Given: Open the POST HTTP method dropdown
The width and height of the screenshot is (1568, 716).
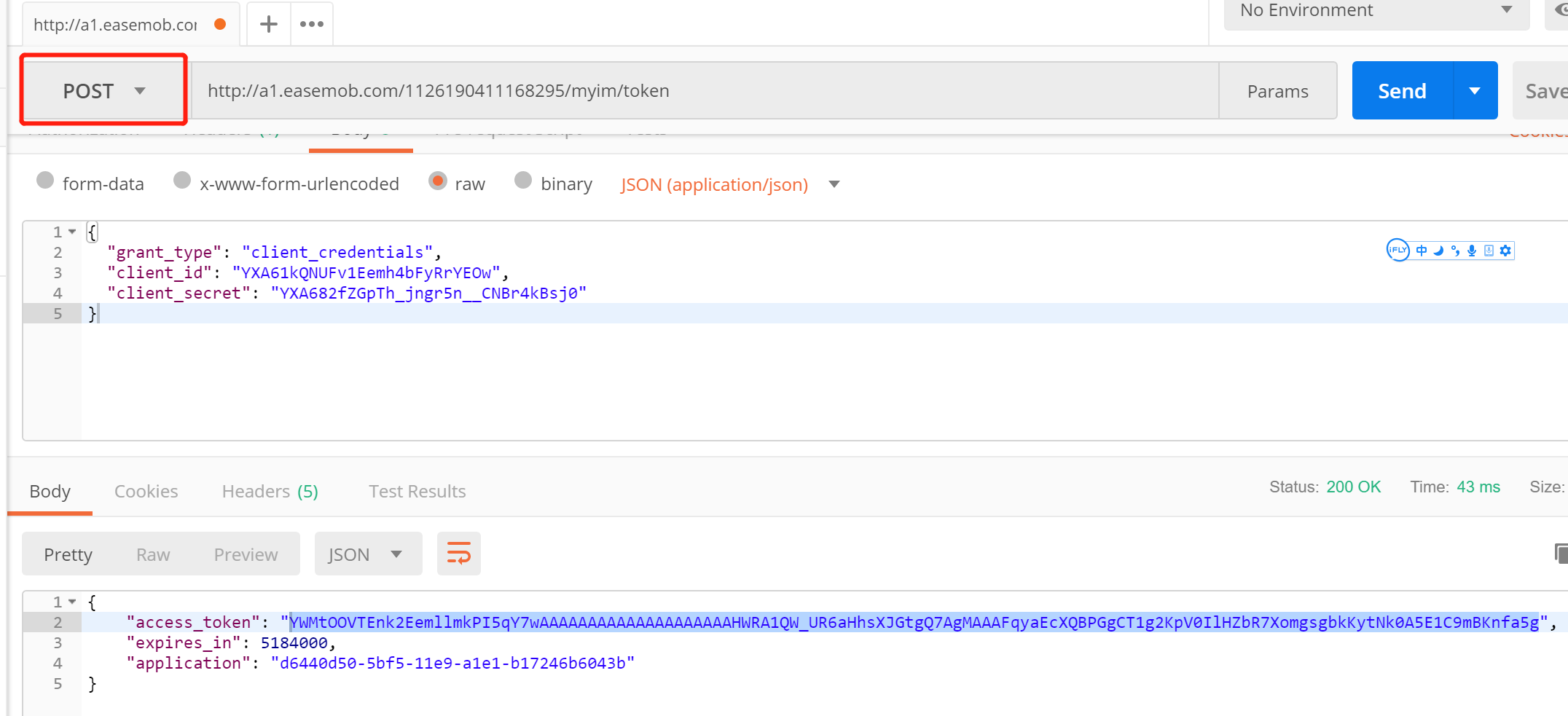Looking at the screenshot, I should (103, 91).
